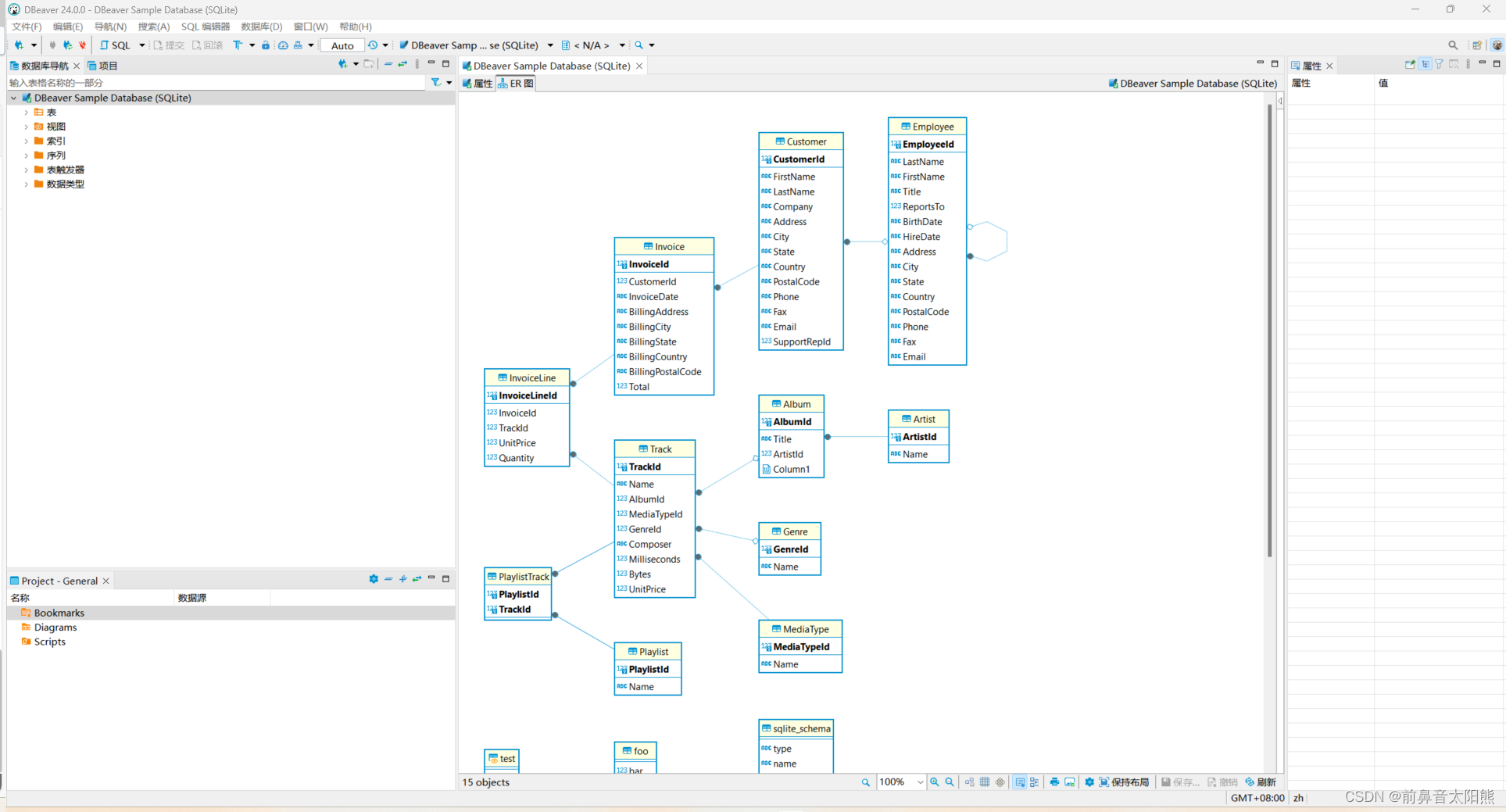The height and width of the screenshot is (812, 1506).
Task: Switch to the 项目 tab
Action: [102, 66]
